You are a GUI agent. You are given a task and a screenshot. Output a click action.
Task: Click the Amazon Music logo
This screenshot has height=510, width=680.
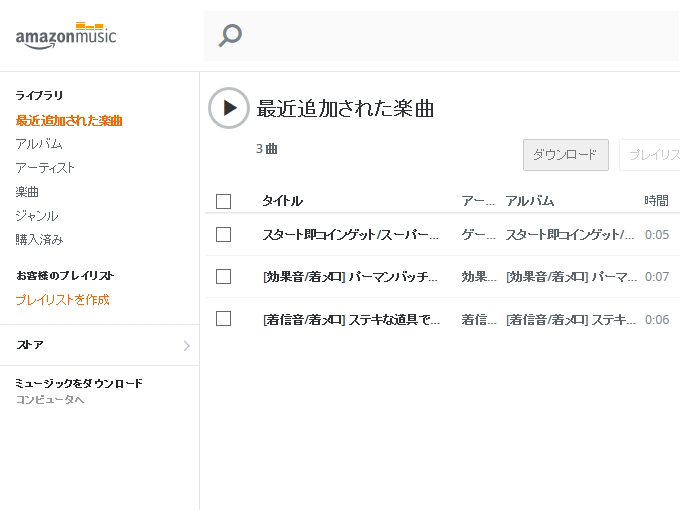click(66, 35)
